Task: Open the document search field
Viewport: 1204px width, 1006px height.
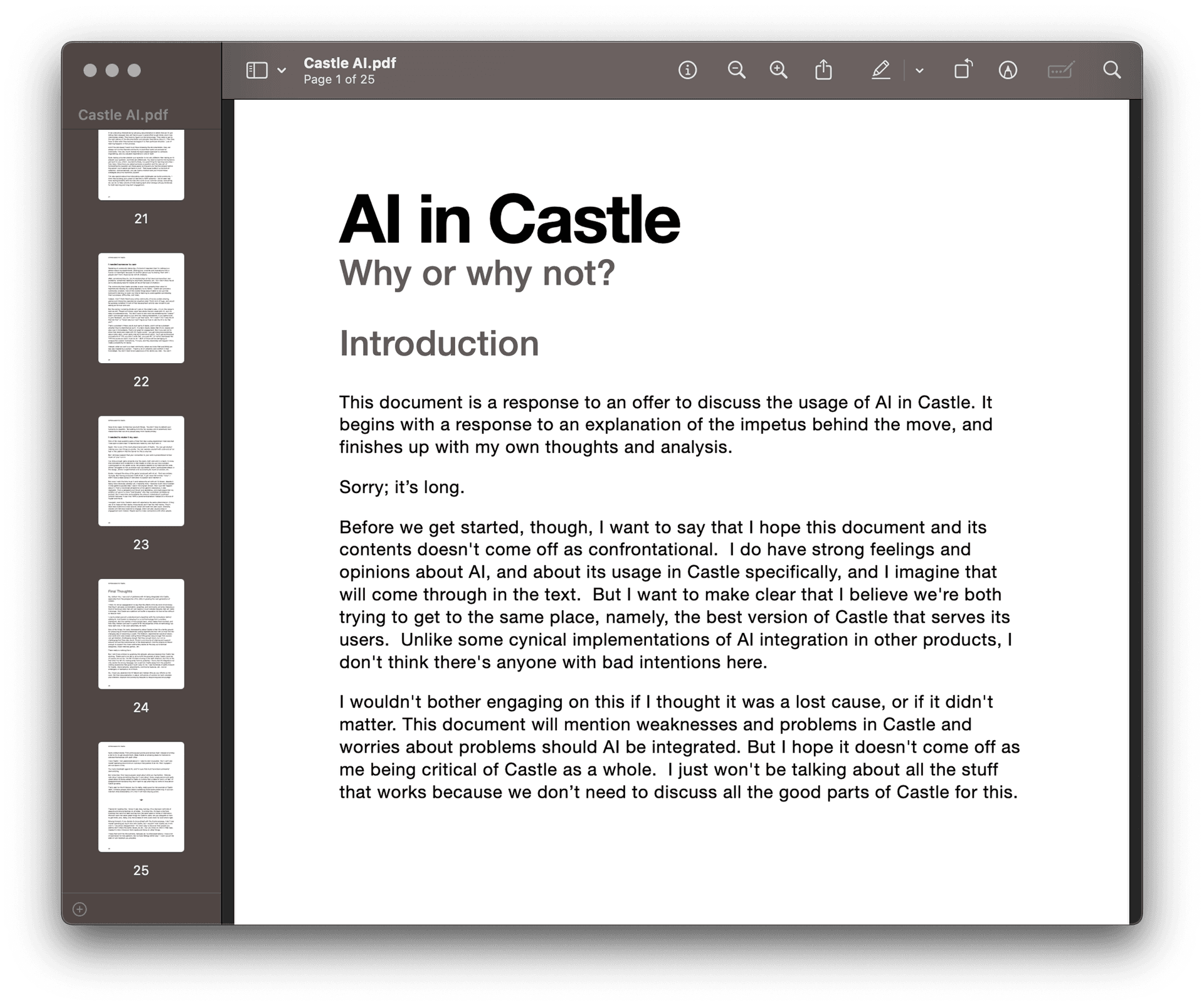Action: (x=1113, y=70)
